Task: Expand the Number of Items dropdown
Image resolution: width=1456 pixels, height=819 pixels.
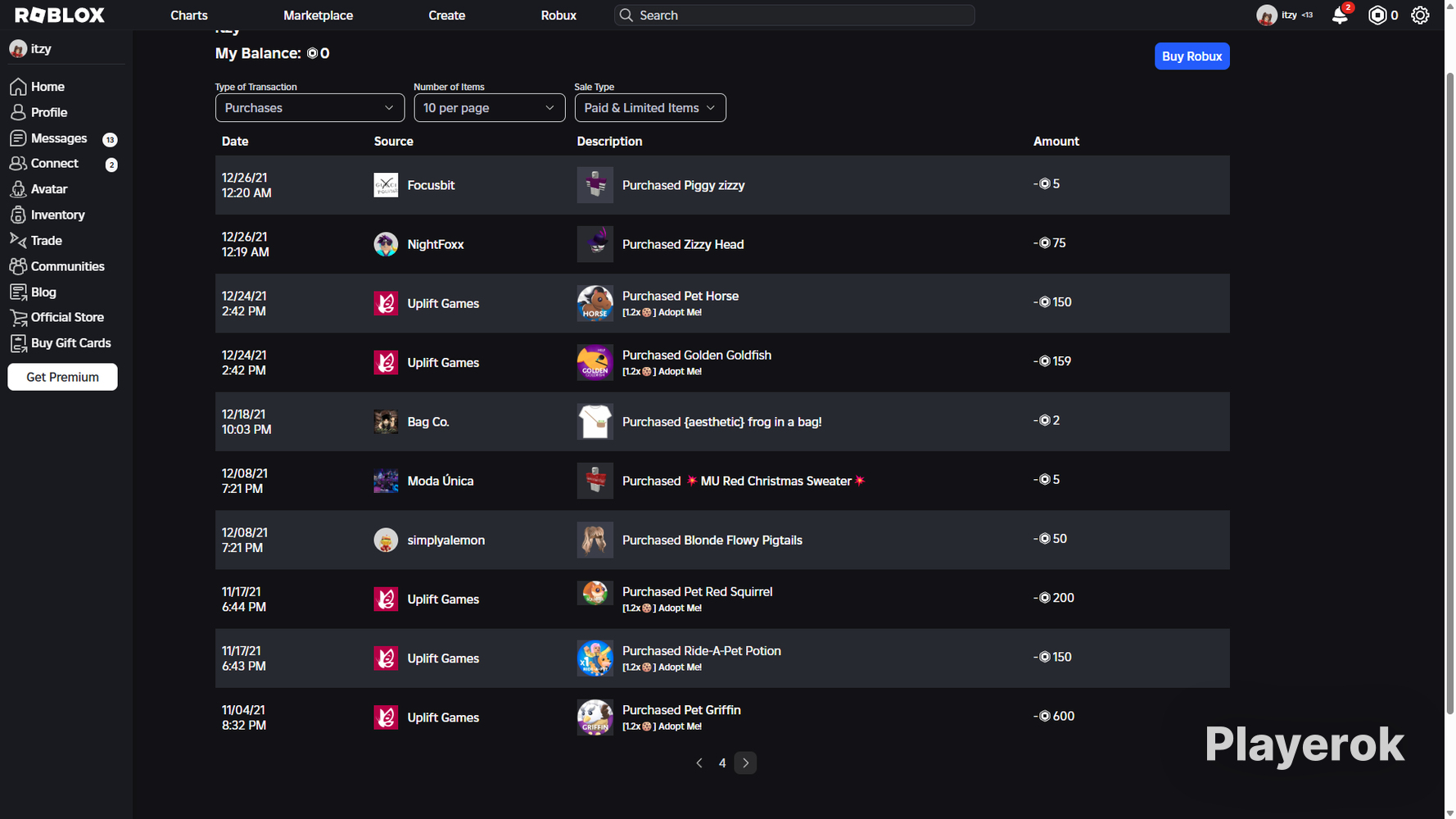Action: (x=489, y=108)
